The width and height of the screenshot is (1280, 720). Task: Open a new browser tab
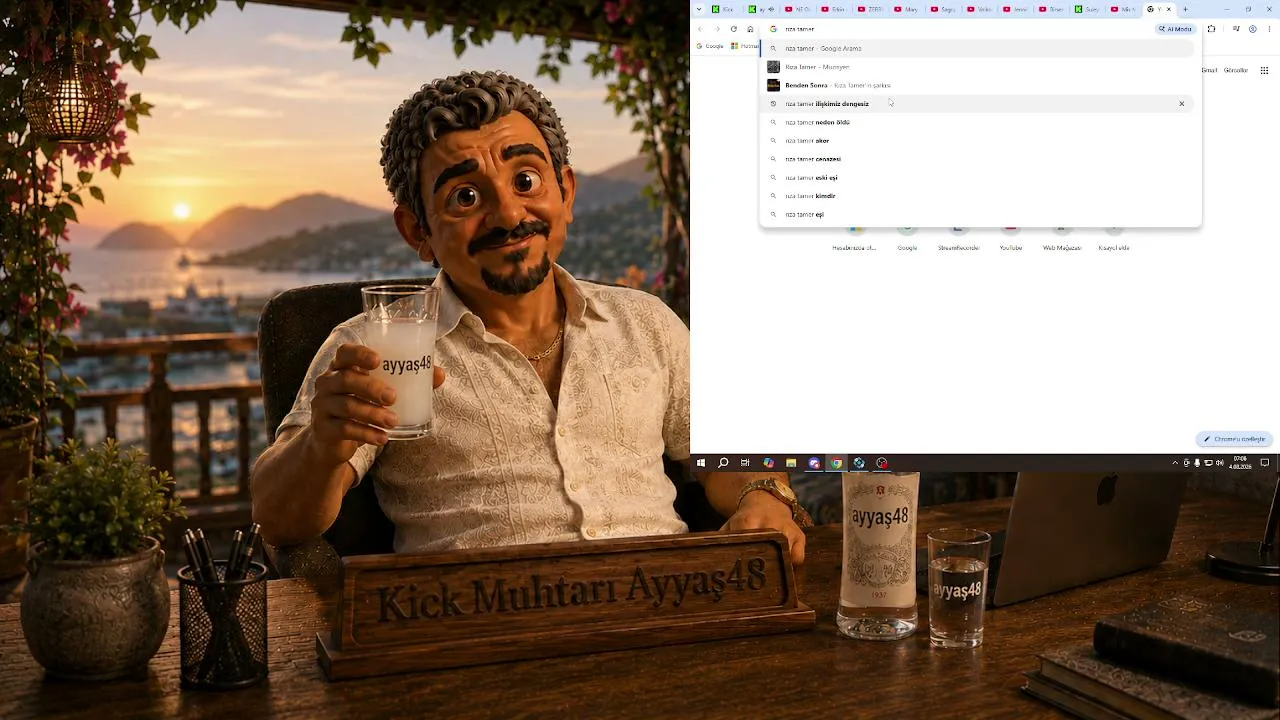pyautogui.click(x=1185, y=9)
